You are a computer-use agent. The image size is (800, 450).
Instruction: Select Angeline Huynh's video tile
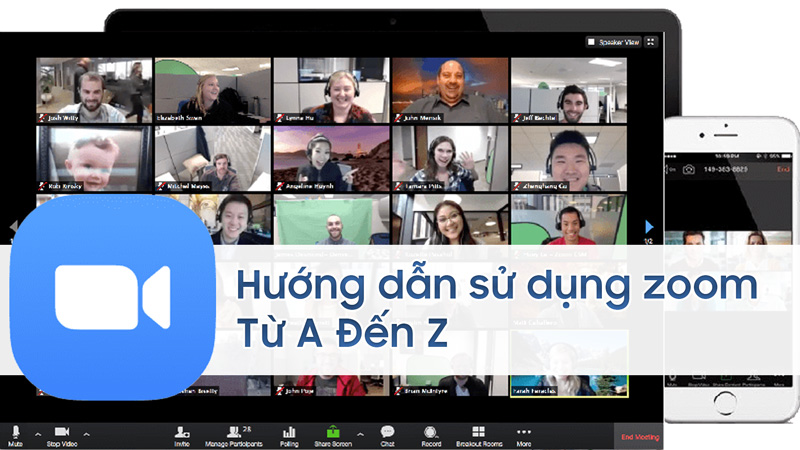pyautogui.click(x=331, y=159)
